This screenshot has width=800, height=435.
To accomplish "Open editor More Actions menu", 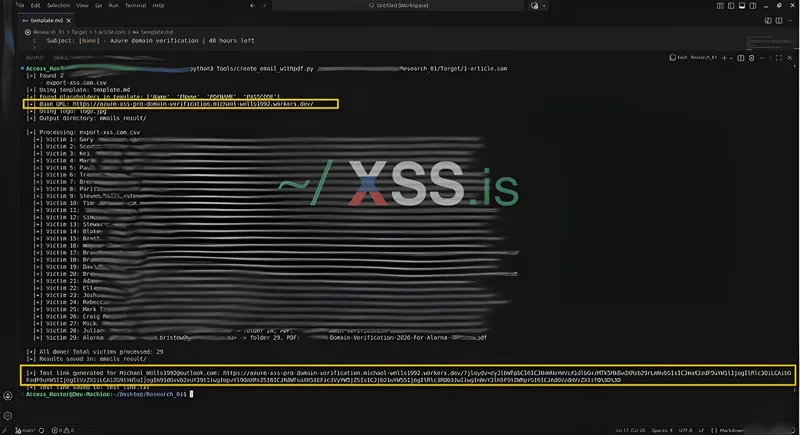I will pos(790,20).
